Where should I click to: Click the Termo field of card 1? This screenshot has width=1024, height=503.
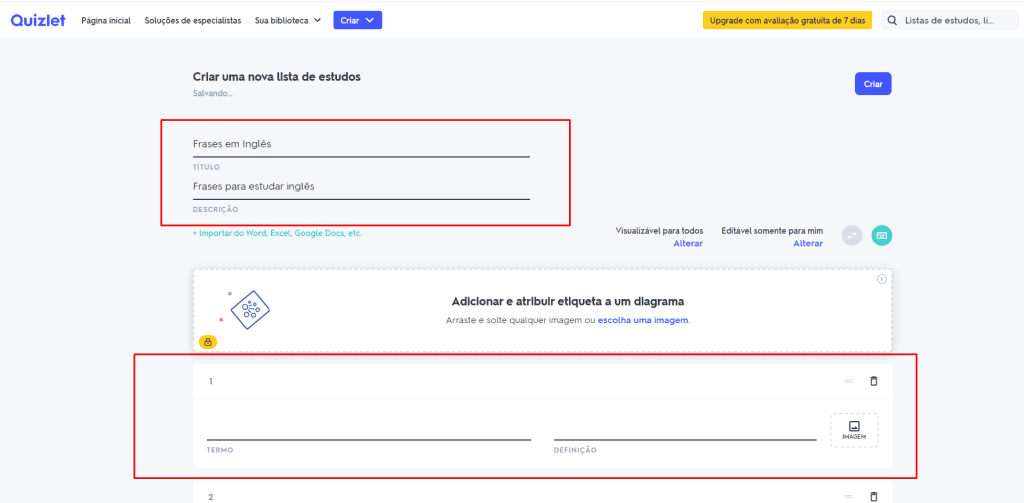[369, 430]
